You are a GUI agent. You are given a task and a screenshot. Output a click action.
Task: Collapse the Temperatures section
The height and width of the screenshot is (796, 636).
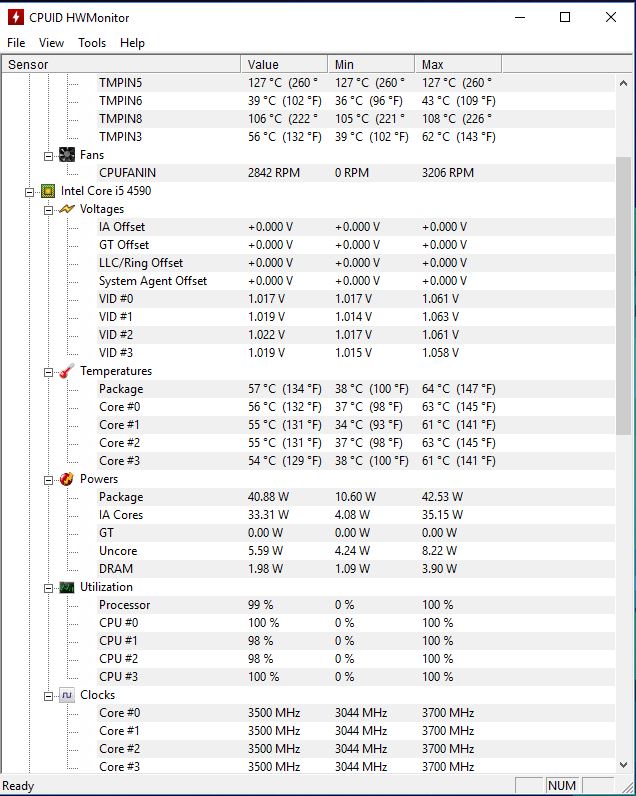click(48, 373)
